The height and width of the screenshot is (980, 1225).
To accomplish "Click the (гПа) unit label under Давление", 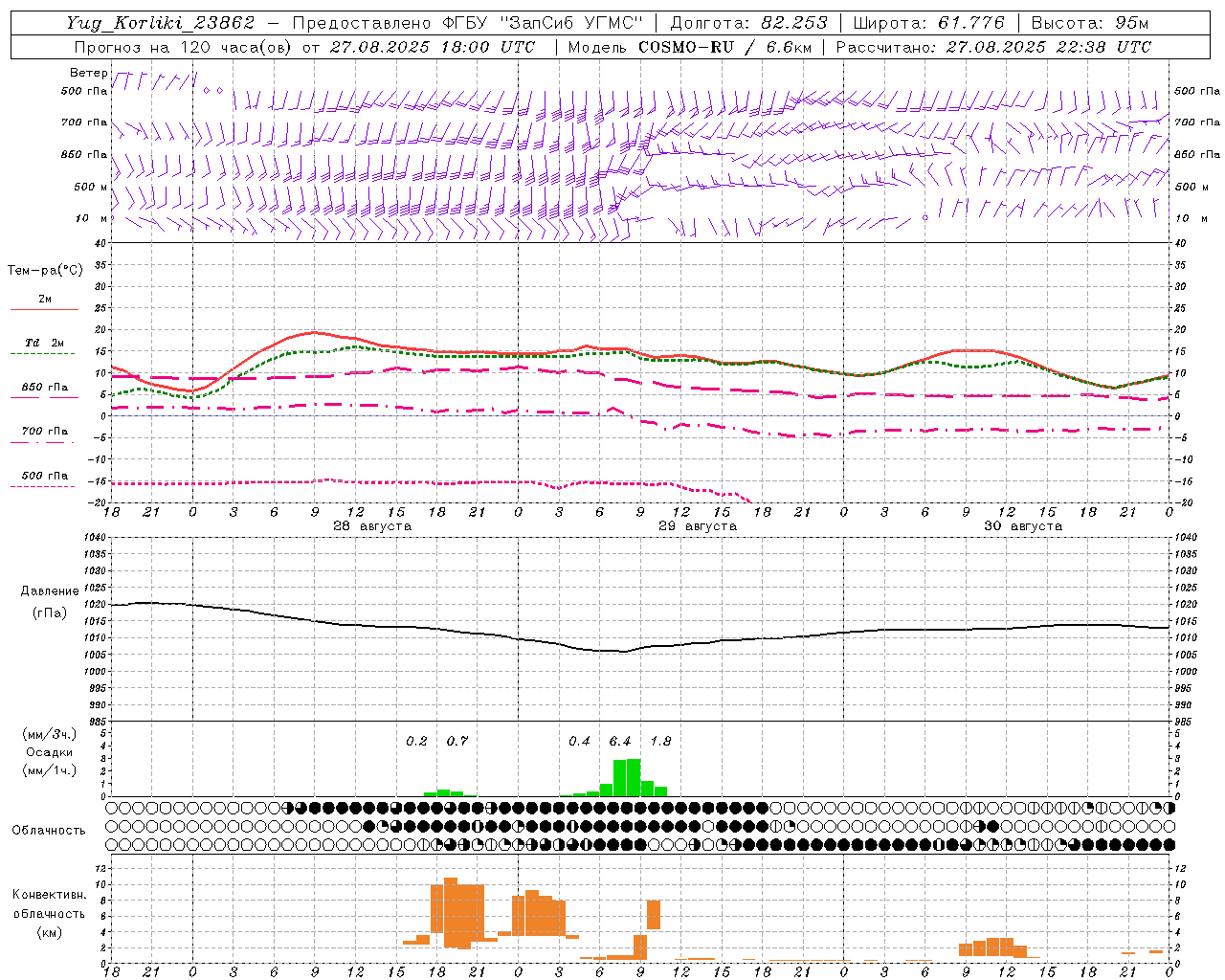I will click(50, 613).
